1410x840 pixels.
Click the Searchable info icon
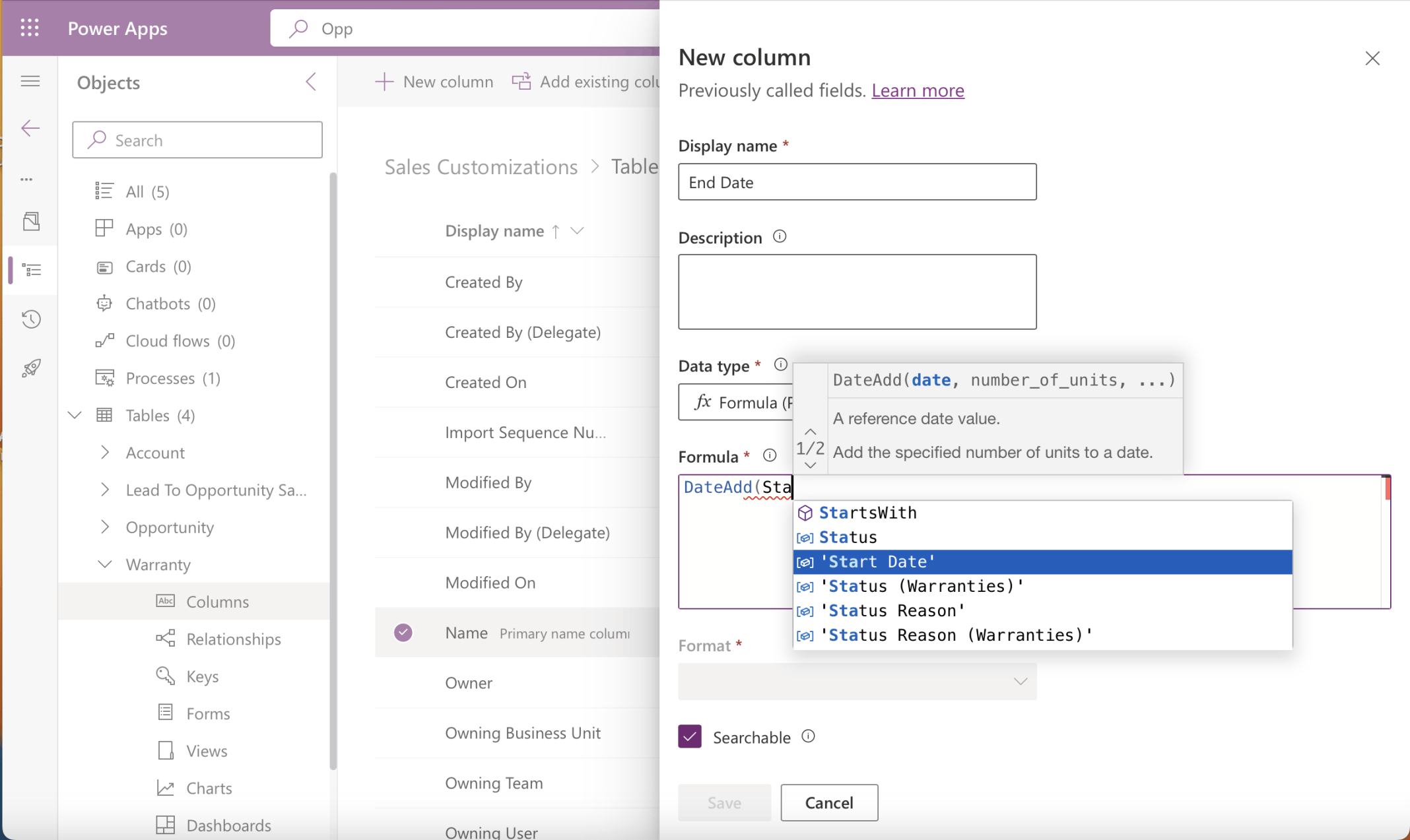click(808, 736)
